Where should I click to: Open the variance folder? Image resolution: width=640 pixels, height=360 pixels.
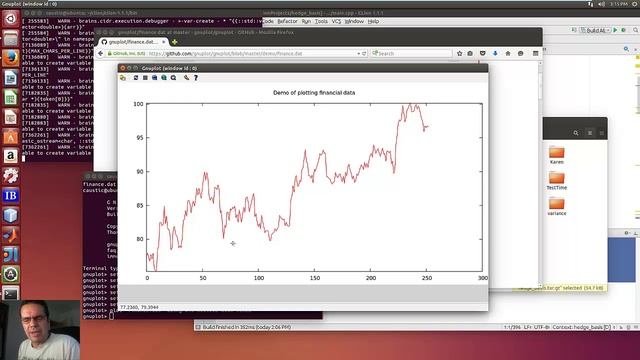click(556, 207)
